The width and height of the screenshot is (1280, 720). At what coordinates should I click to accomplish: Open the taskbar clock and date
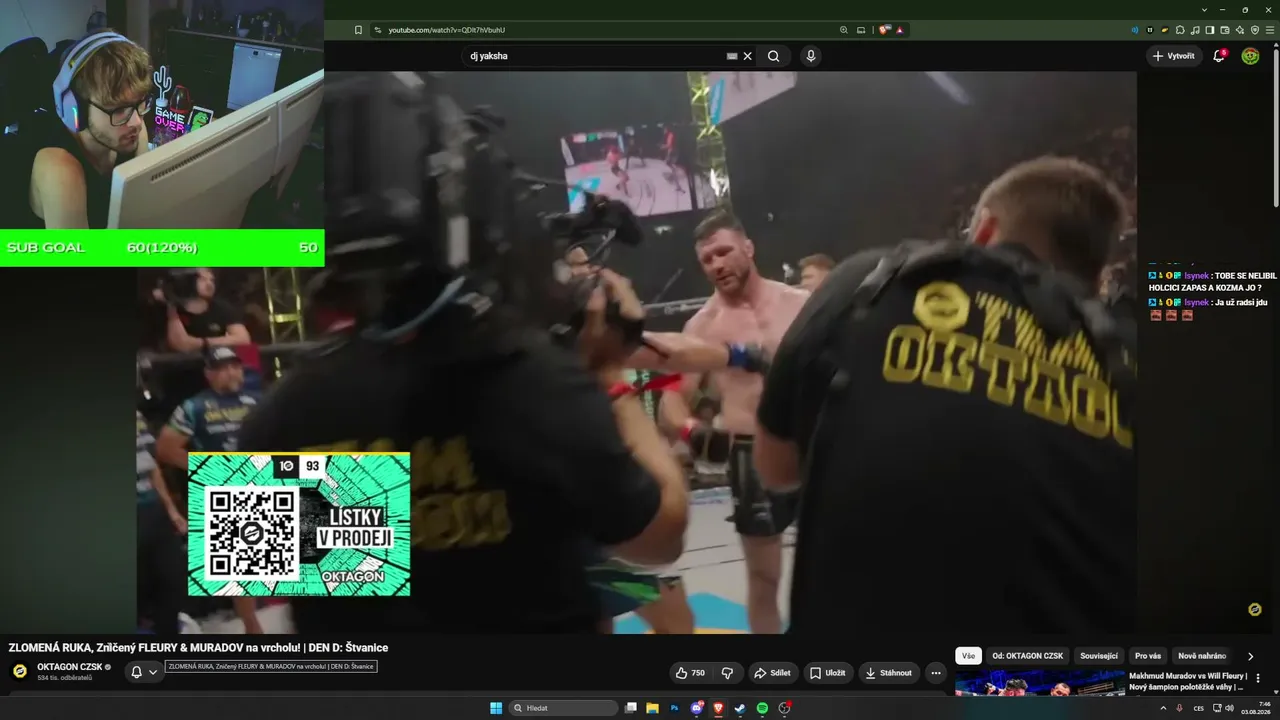coord(1256,708)
